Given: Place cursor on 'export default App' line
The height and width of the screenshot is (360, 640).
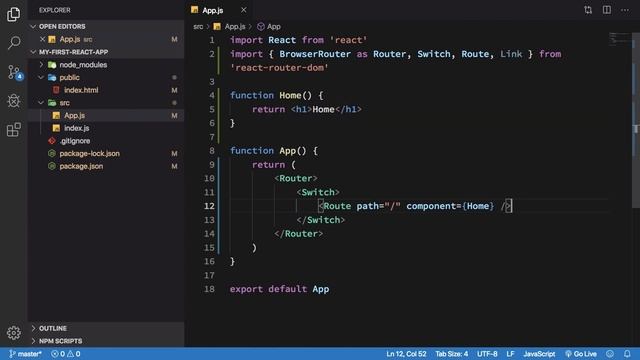Looking at the screenshot, I should pyautogui.click(x=279, y=289).
